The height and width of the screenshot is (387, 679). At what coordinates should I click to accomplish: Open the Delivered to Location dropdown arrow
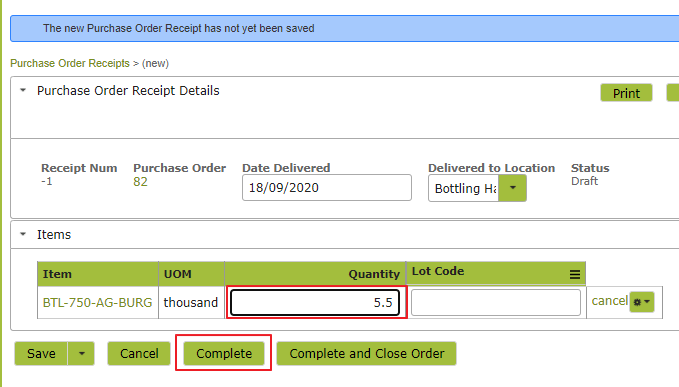tap(513, 188)
